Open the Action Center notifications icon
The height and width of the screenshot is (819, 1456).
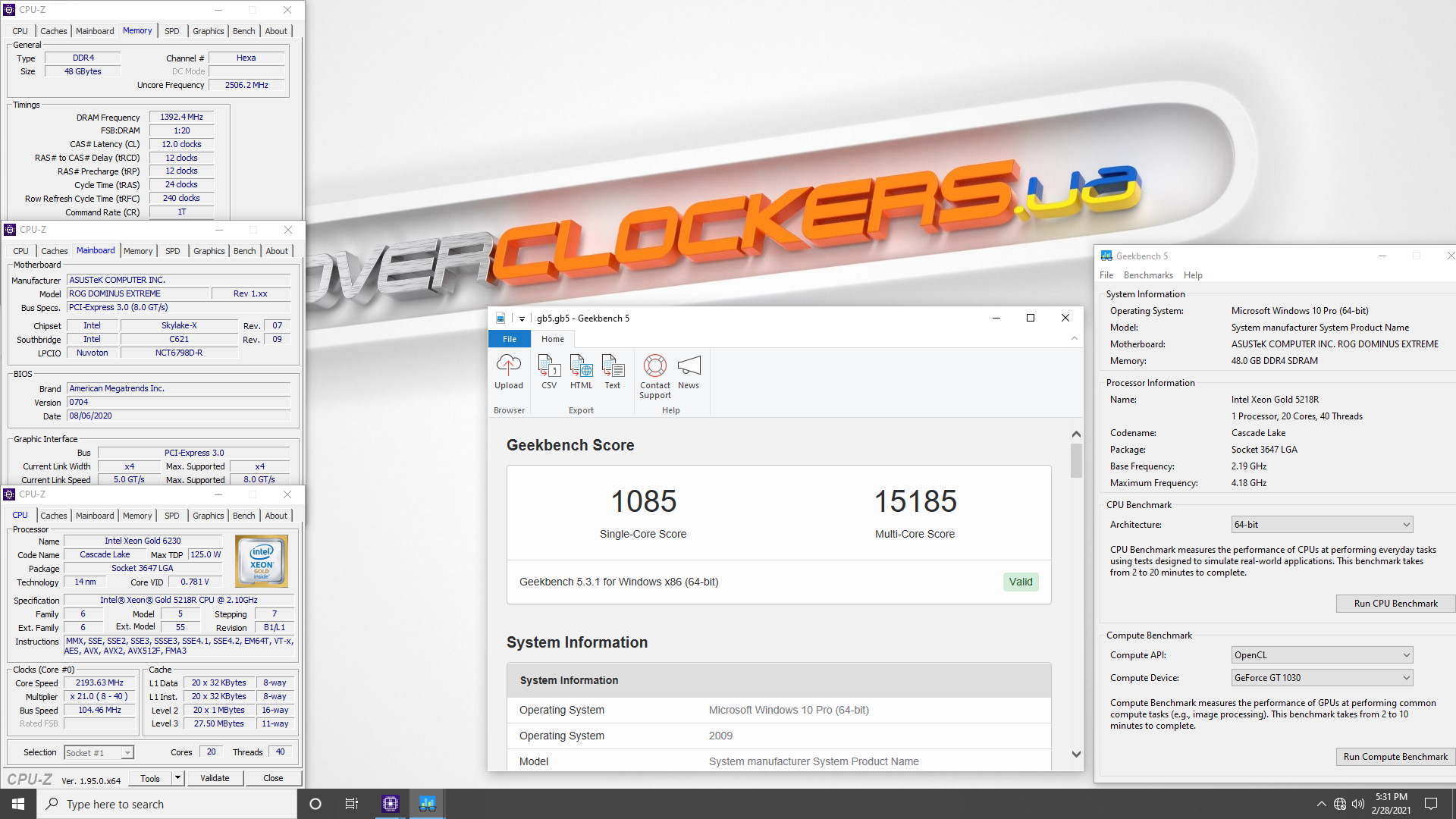[x=1431, y=804]
